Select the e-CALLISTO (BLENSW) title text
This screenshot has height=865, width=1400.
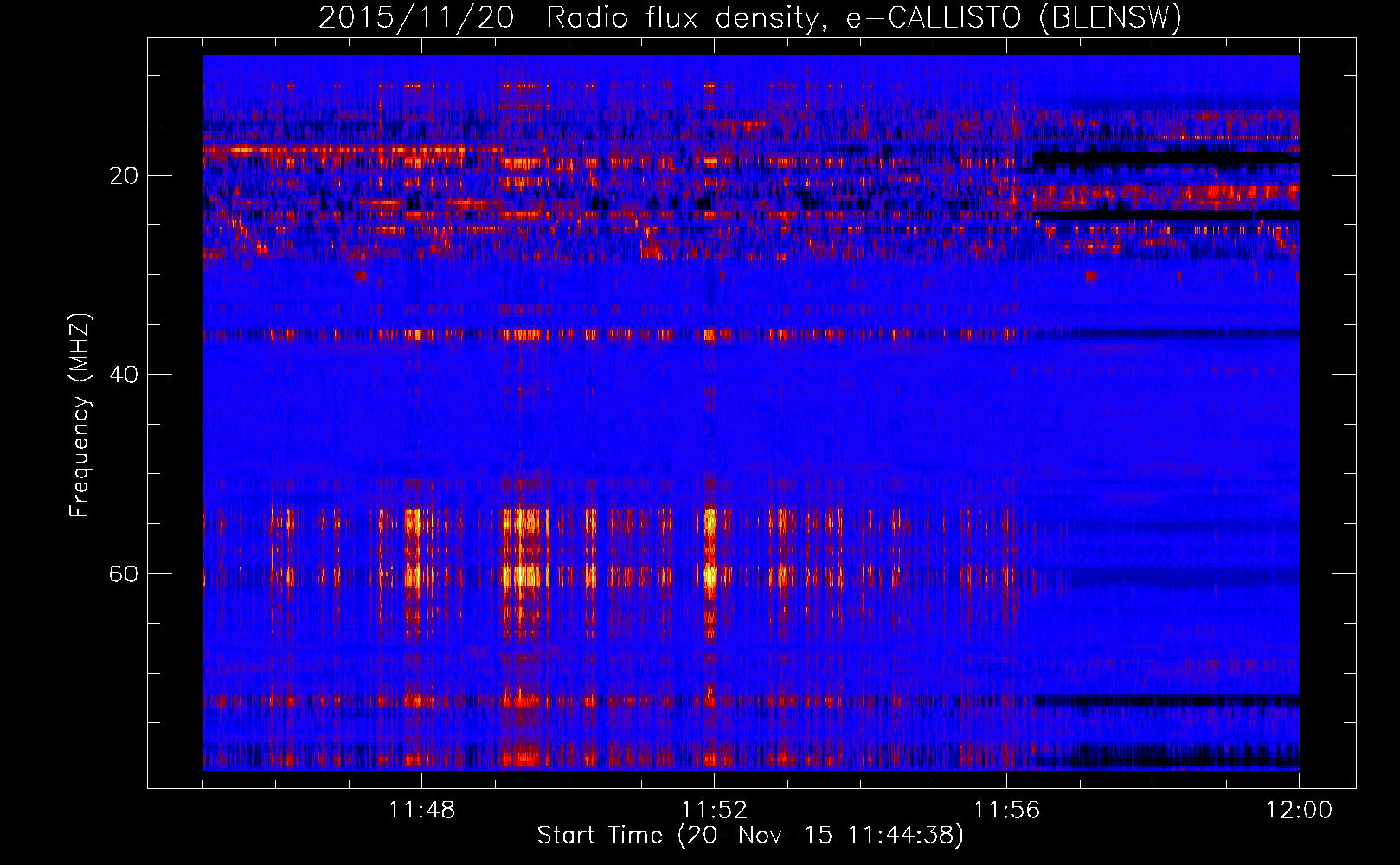coord(1013,18)
